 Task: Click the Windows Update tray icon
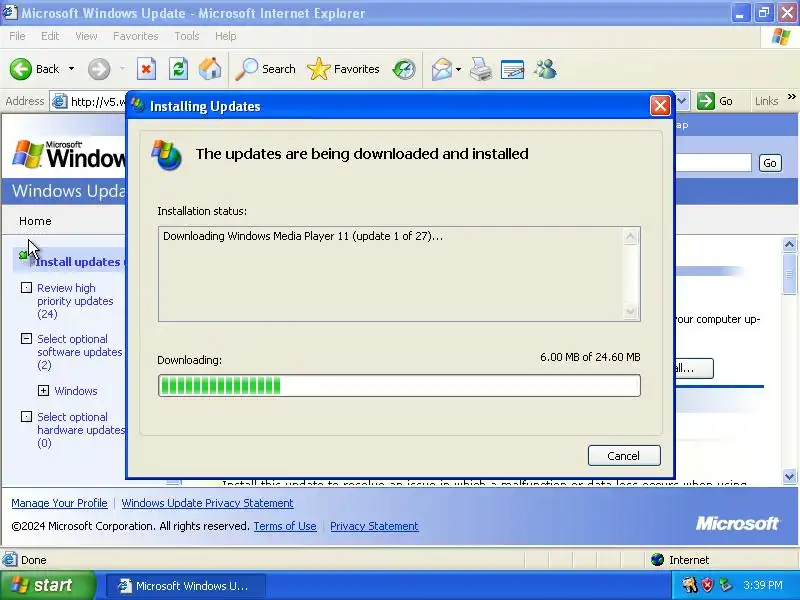(726, 585)
